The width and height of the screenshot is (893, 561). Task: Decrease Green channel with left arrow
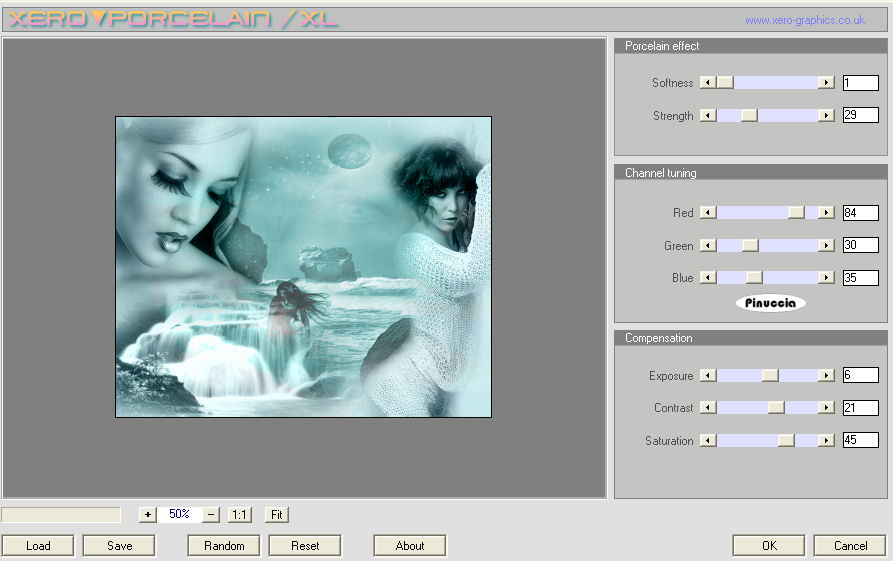pyautogui.click(x=708, y=245)
